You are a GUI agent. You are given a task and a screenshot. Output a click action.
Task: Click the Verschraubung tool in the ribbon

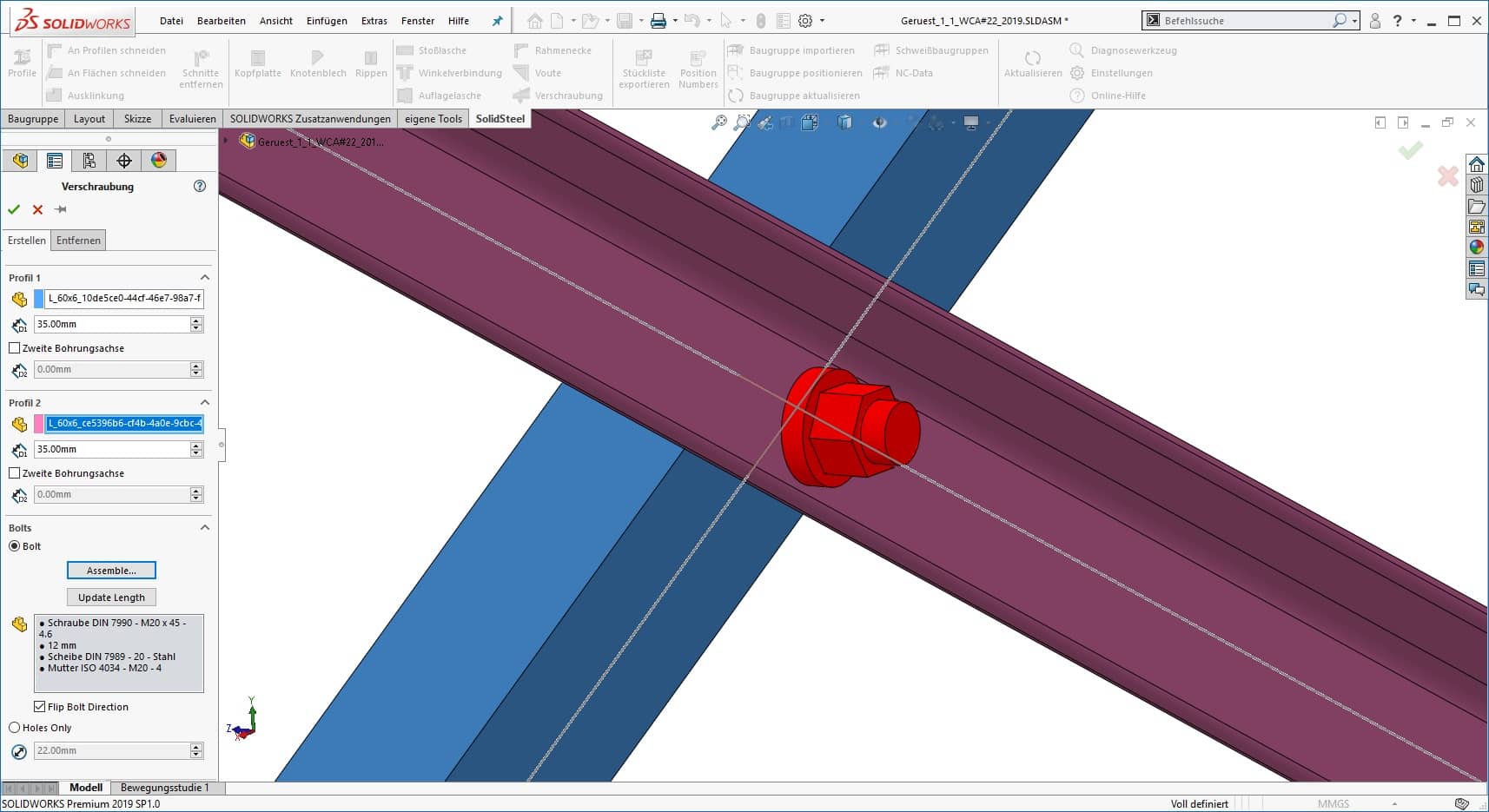click(558, 96)
